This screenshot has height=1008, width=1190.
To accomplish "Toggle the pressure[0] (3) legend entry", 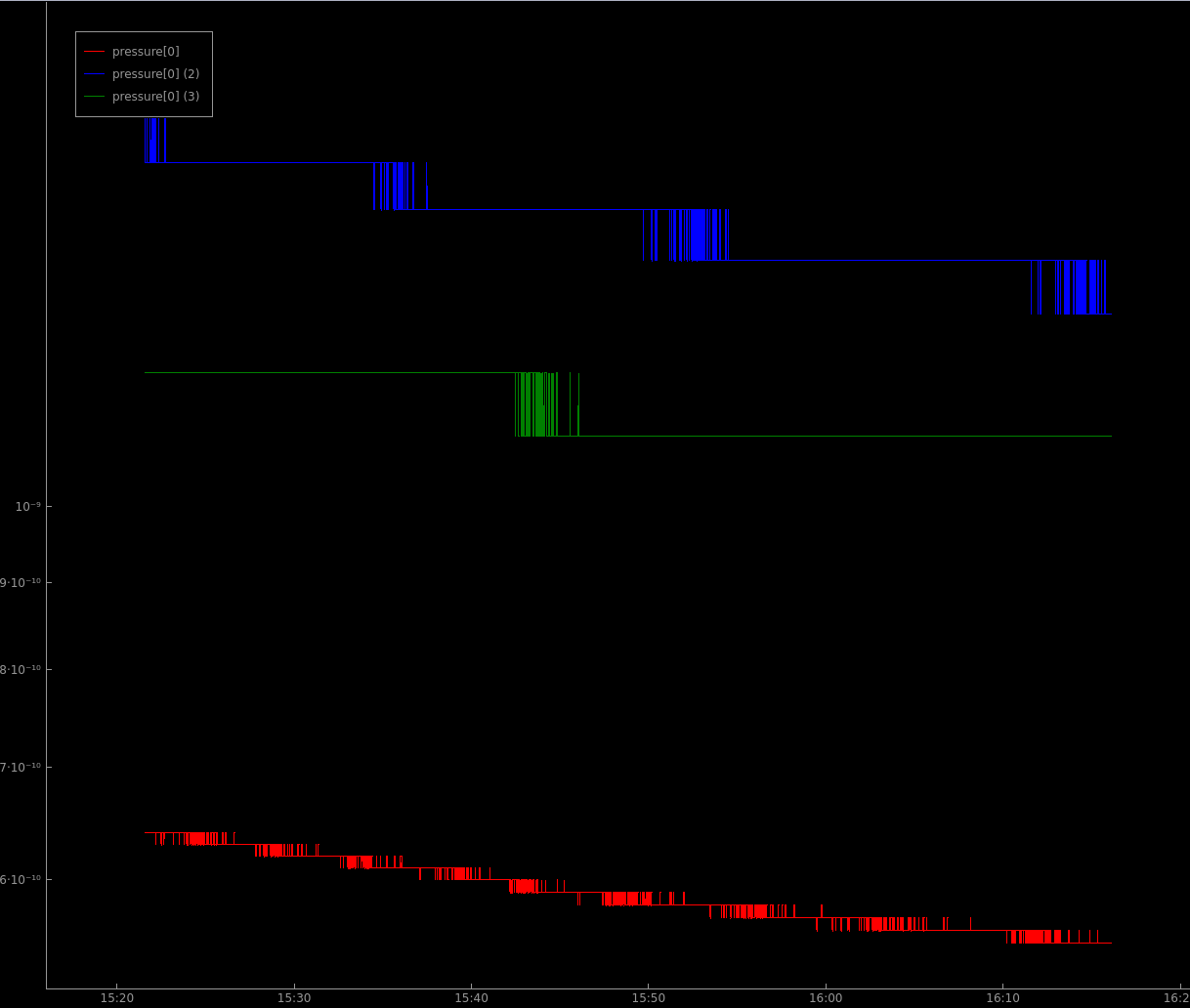I will click(155, 97).
